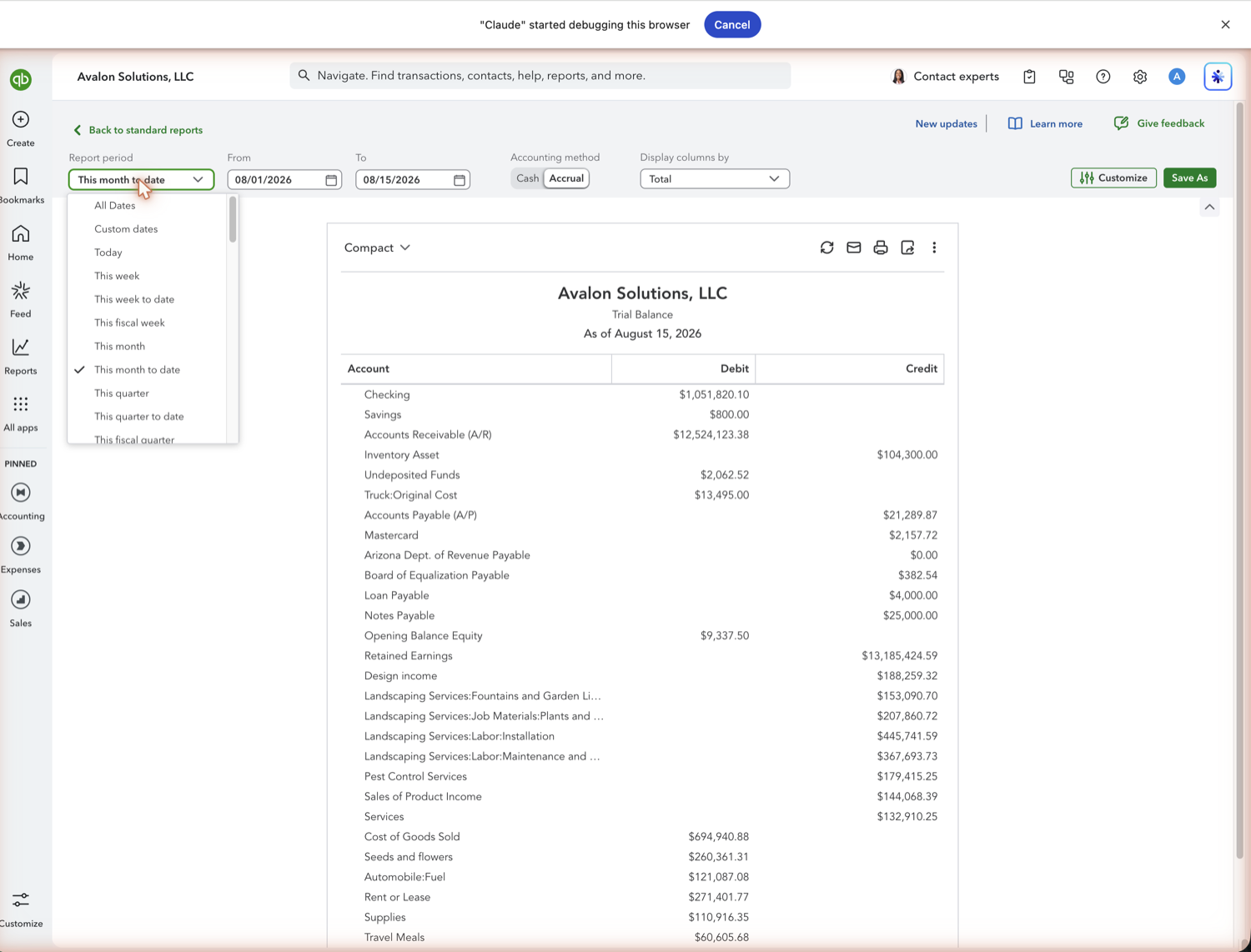Click the Cost of Goods Sold account
The height and width of the screenshot is (952, 1251).
pyautogui.click(x=412, y=837)
